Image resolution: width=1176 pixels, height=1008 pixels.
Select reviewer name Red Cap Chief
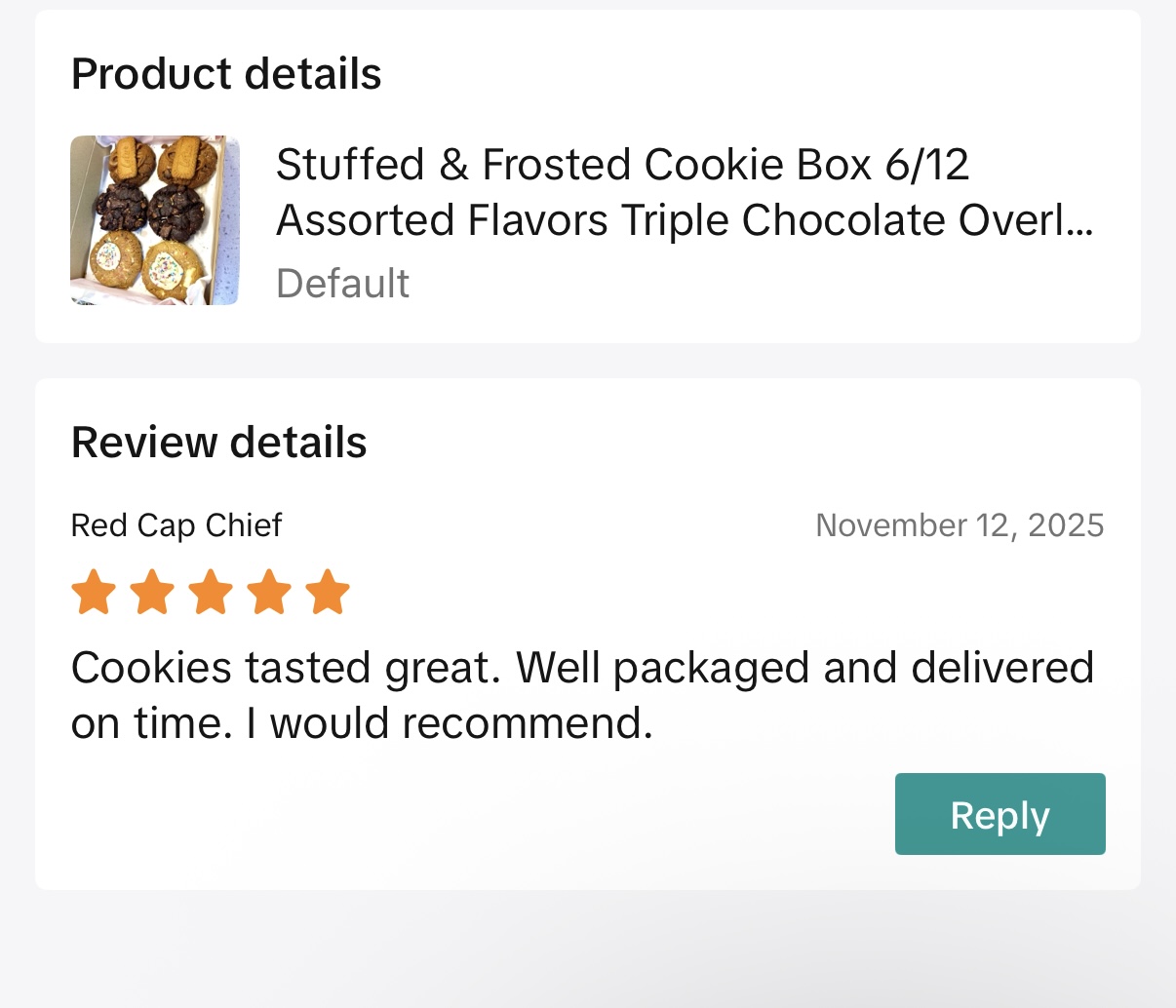(176, 525)
